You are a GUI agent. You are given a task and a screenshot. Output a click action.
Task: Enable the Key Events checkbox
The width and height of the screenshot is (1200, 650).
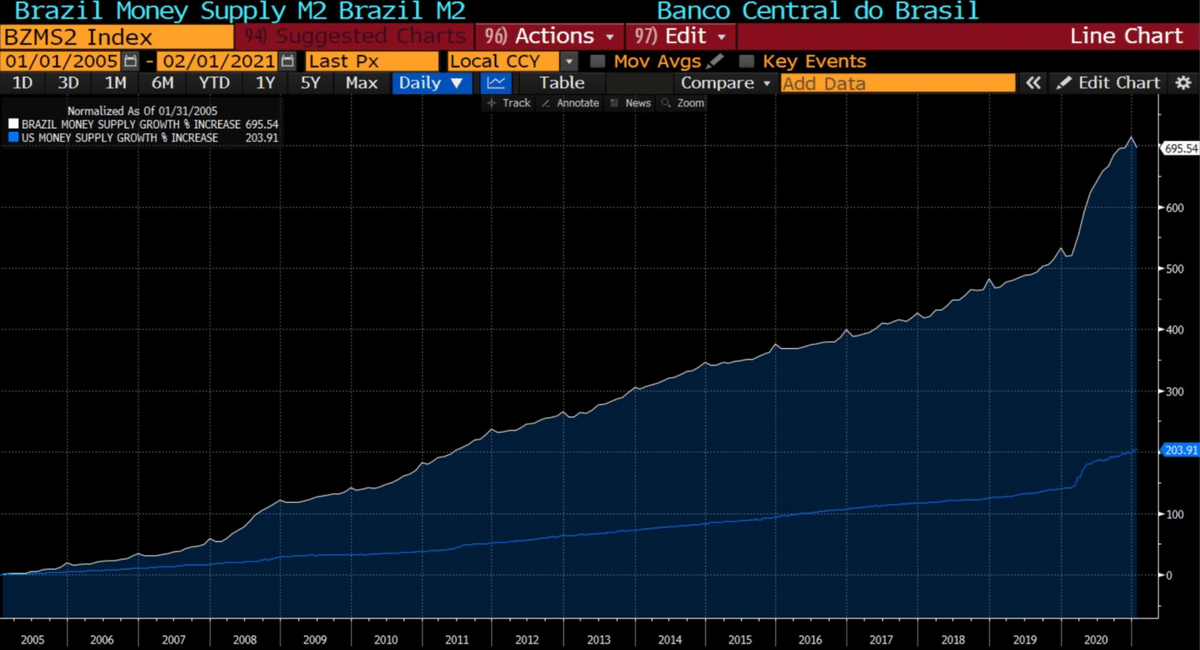[x=746, y=61]
